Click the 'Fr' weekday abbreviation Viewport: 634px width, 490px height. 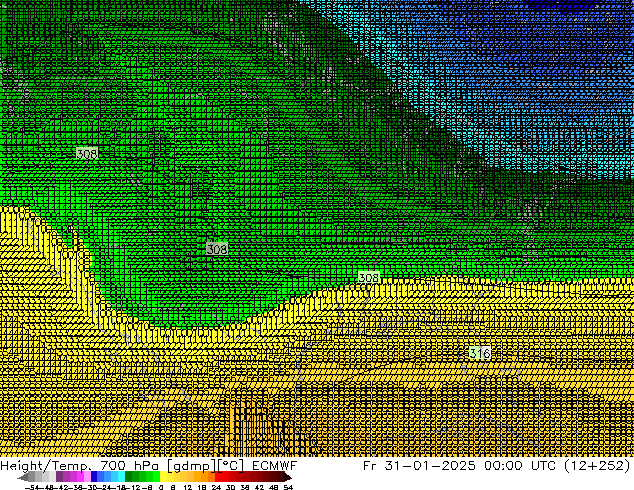370,466
